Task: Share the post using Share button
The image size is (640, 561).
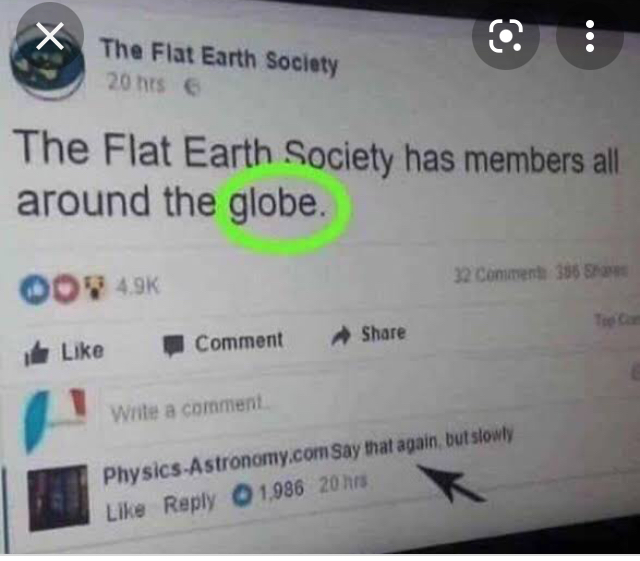Action: 369,335
